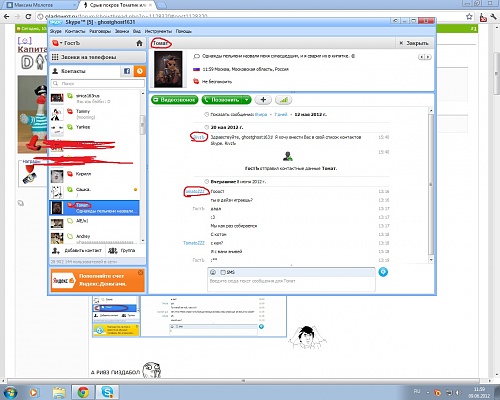This screenshot has width=500, height=400.
Task: Focus the contact search field
Action: coord(98,83)
